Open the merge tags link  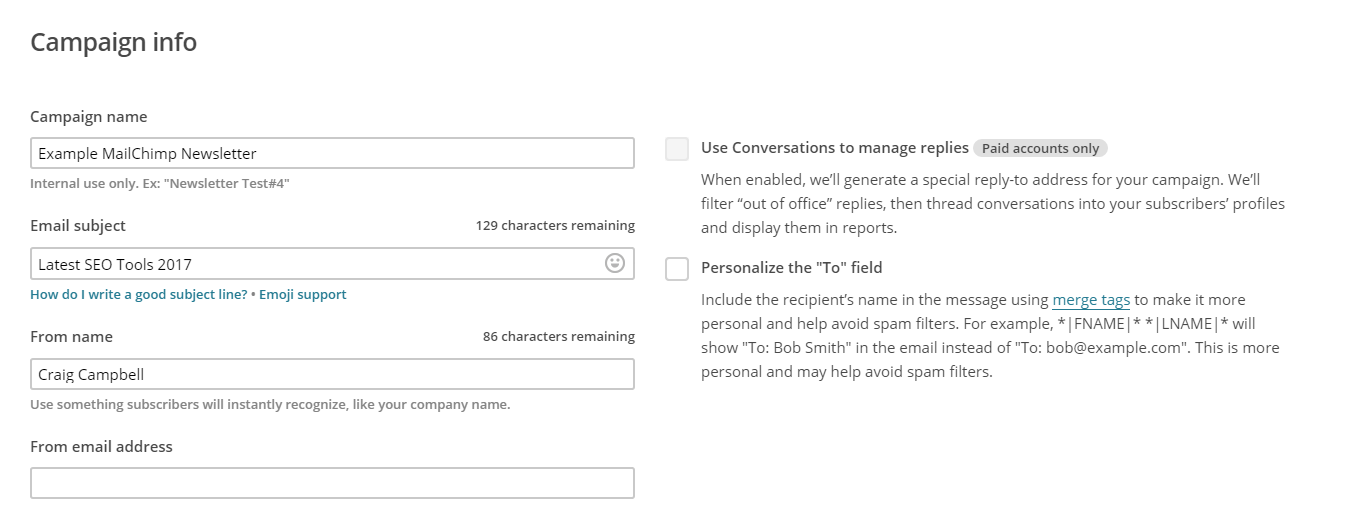point(1091,299)
